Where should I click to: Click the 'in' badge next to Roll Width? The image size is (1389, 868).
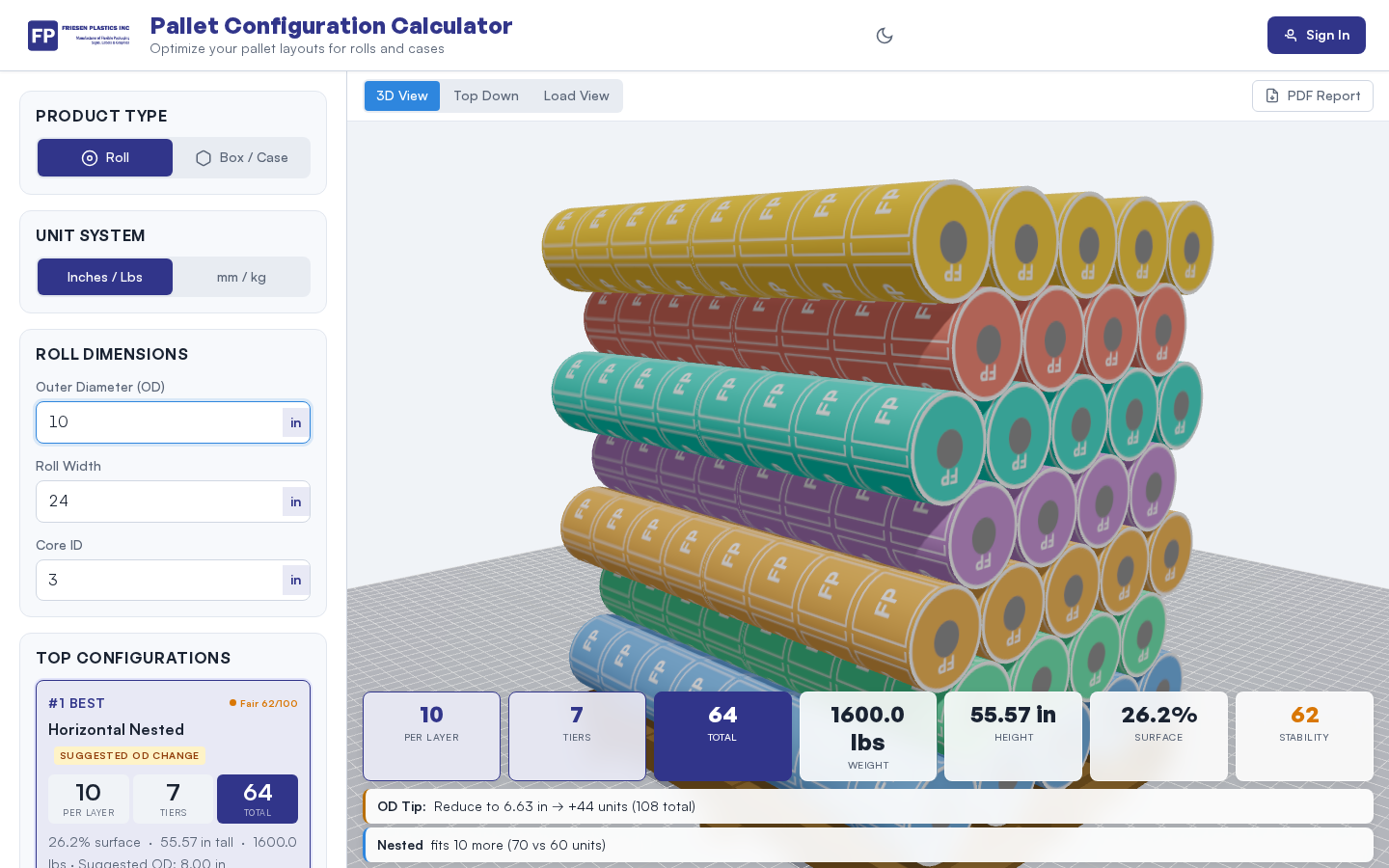(295, 502)
